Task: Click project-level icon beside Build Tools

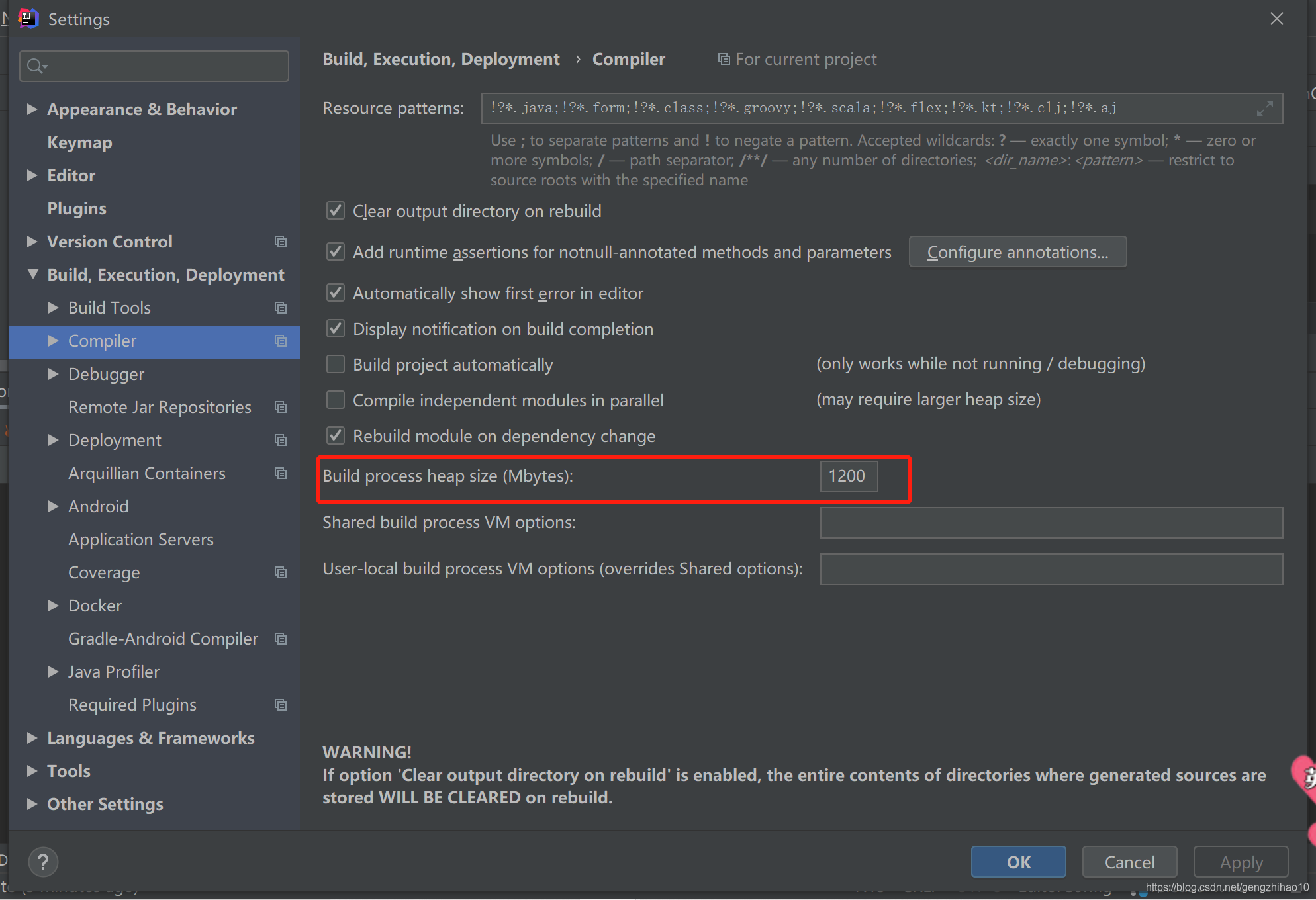Action: coord(281,308)
